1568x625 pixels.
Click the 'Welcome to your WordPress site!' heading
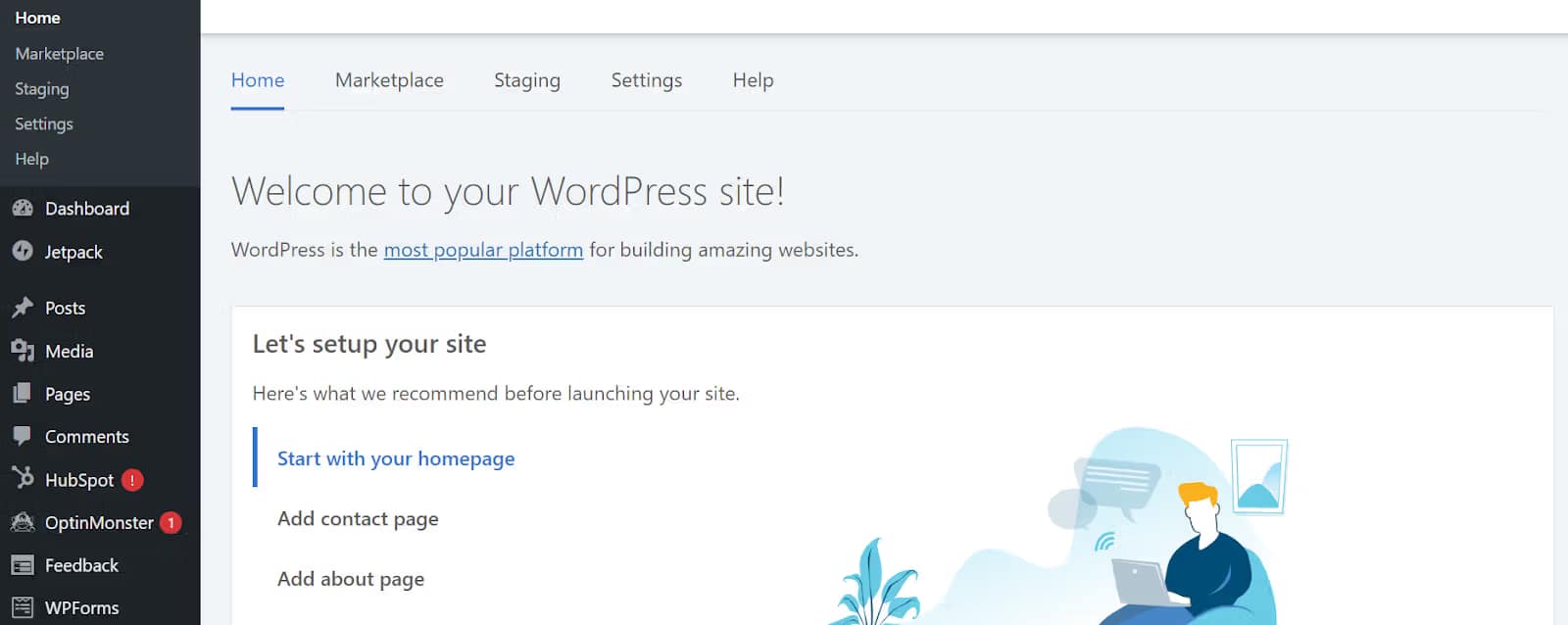click(x=508, y=192)
